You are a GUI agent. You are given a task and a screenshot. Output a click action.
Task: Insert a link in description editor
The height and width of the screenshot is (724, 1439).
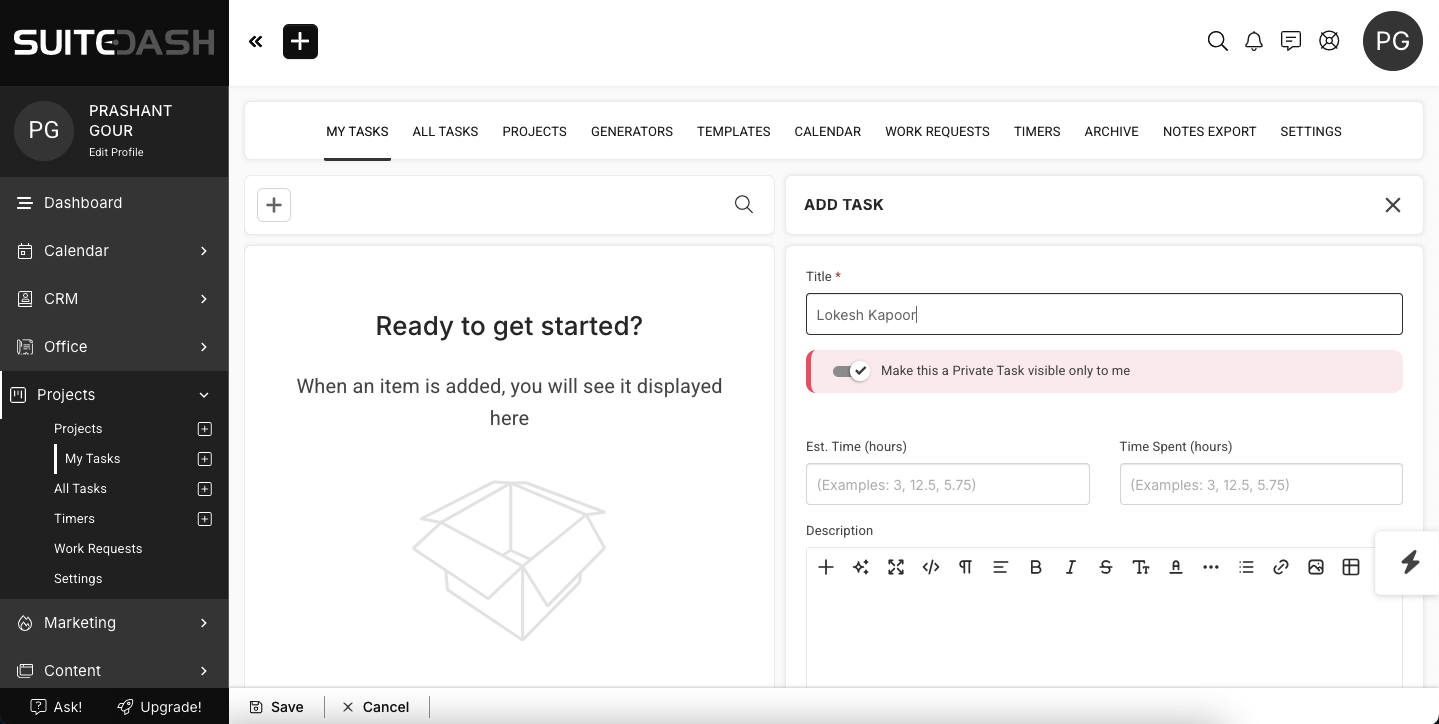pos(1281,567)
